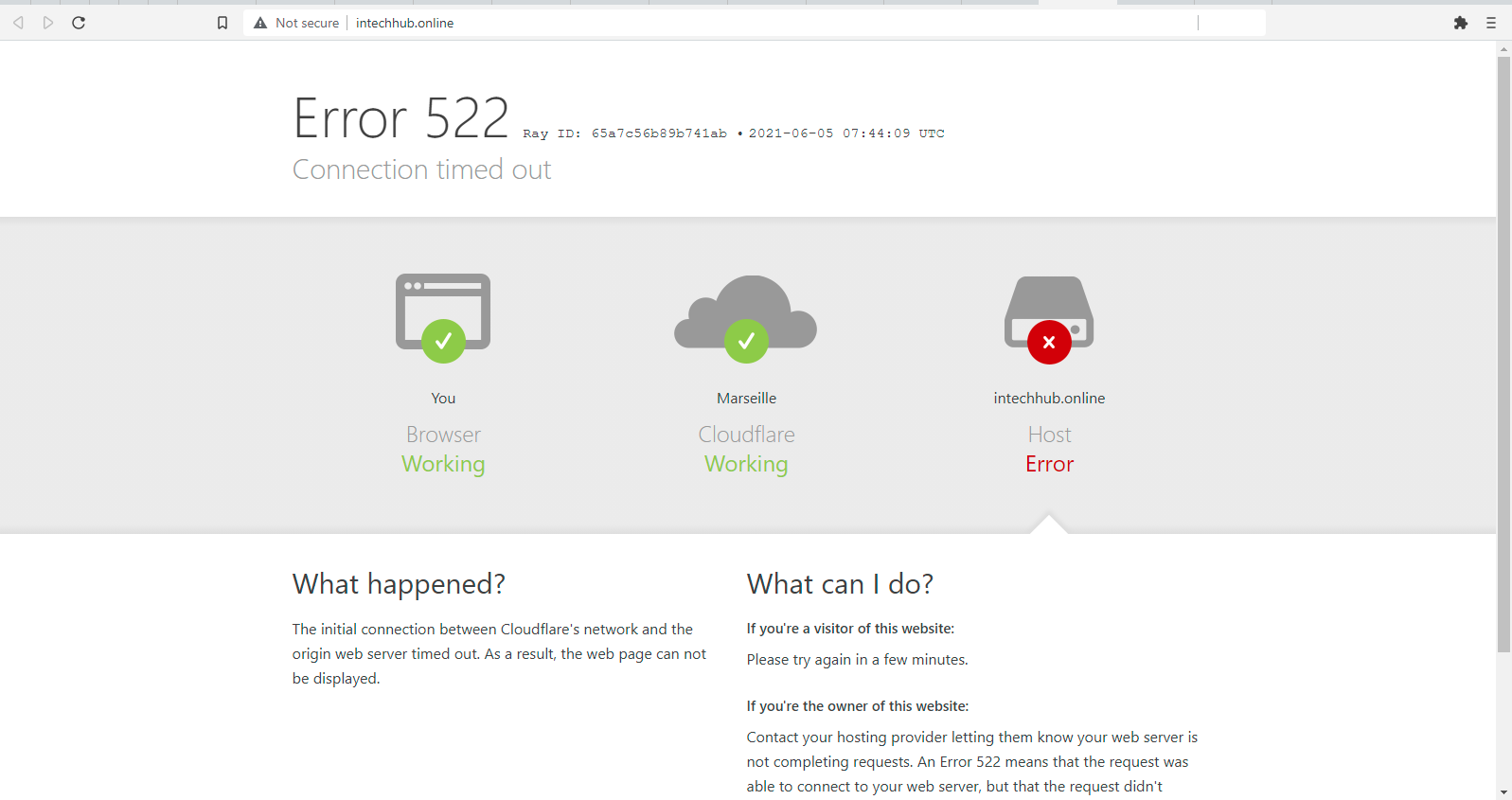Click the forward navigation arrow

coord(48,23)
